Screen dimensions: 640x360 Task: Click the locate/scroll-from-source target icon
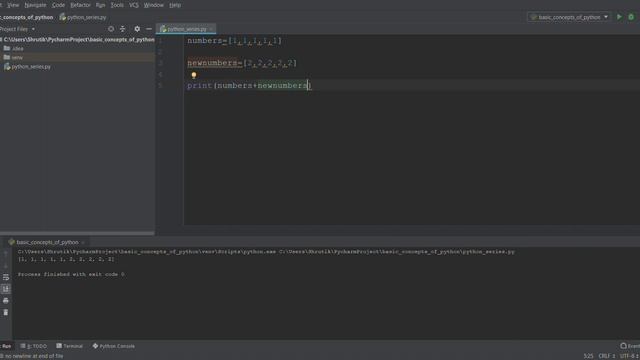pyautogui.click(x=111, y=29)
